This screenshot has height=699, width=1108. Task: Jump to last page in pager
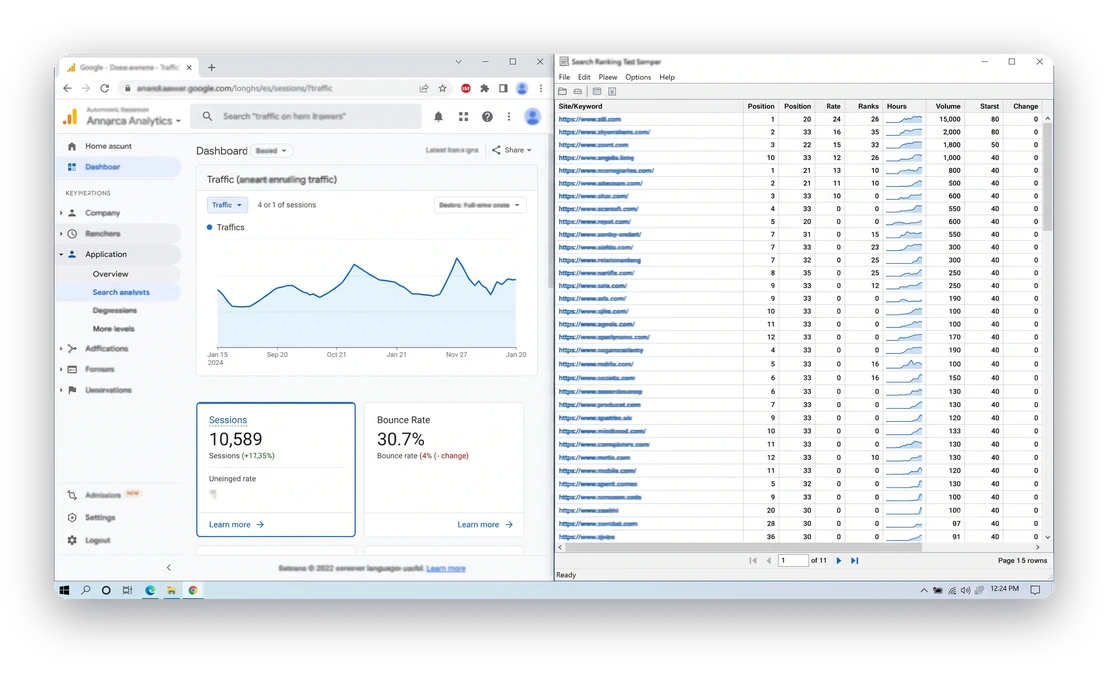point(854,560)
